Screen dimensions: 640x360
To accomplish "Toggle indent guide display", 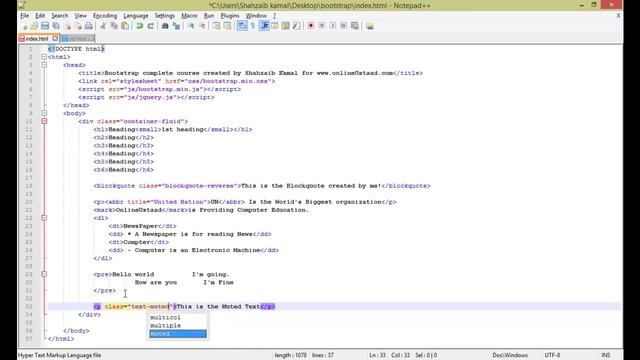I will coord(264,26).
